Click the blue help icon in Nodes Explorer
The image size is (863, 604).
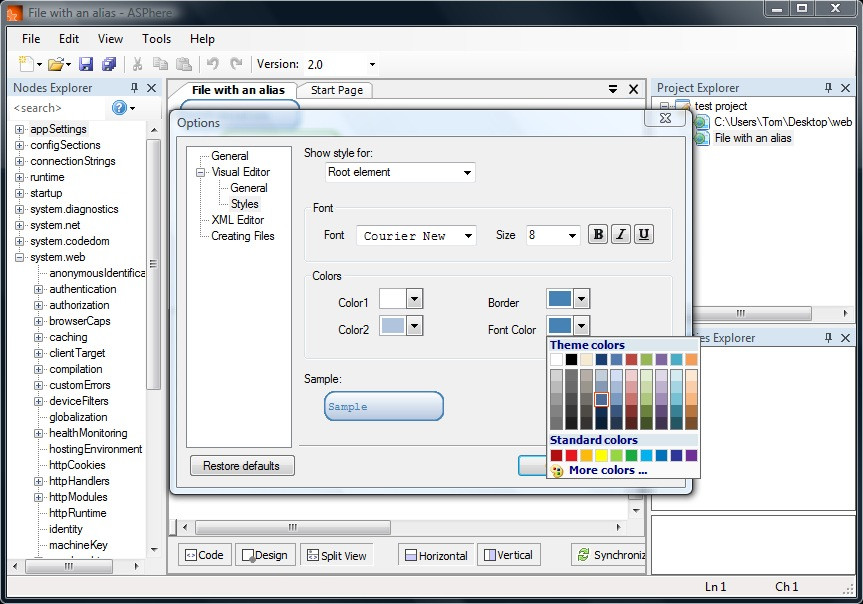pos(119,108)
